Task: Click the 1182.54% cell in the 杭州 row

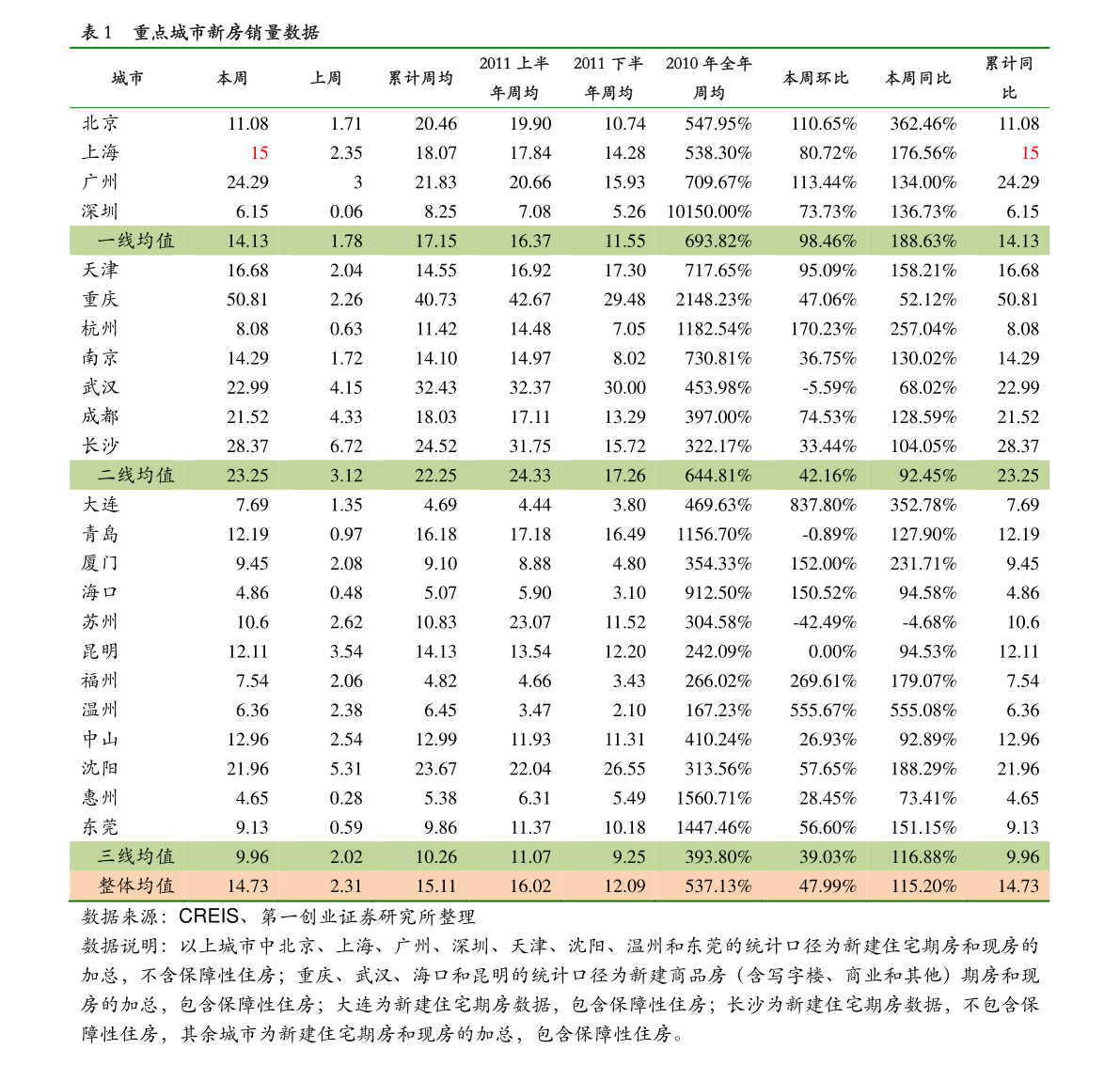Action: click(x=714, y=329)
